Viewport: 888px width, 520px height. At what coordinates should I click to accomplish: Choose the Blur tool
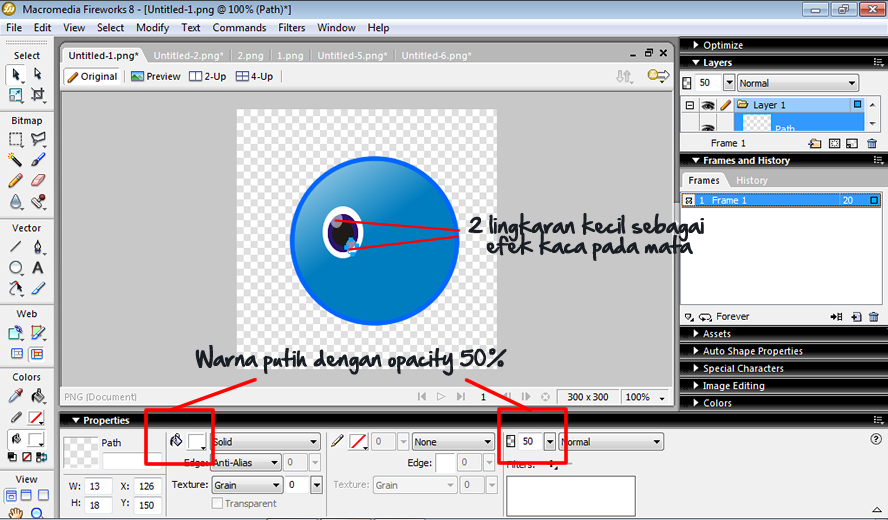pyautogui.click(x=16, y=202)
